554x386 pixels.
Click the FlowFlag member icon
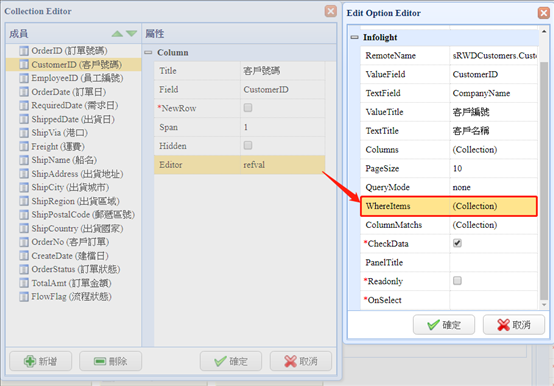coord(24,297)
